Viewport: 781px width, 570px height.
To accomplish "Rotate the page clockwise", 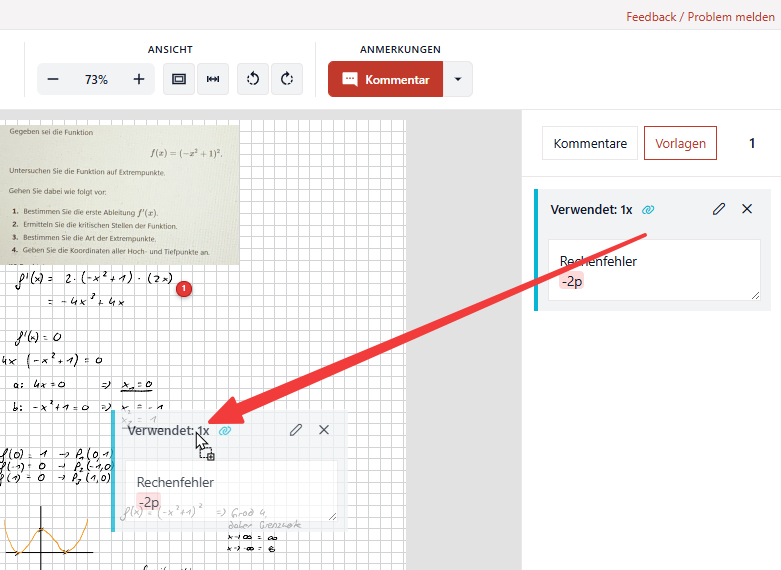I will click(287, 79).
